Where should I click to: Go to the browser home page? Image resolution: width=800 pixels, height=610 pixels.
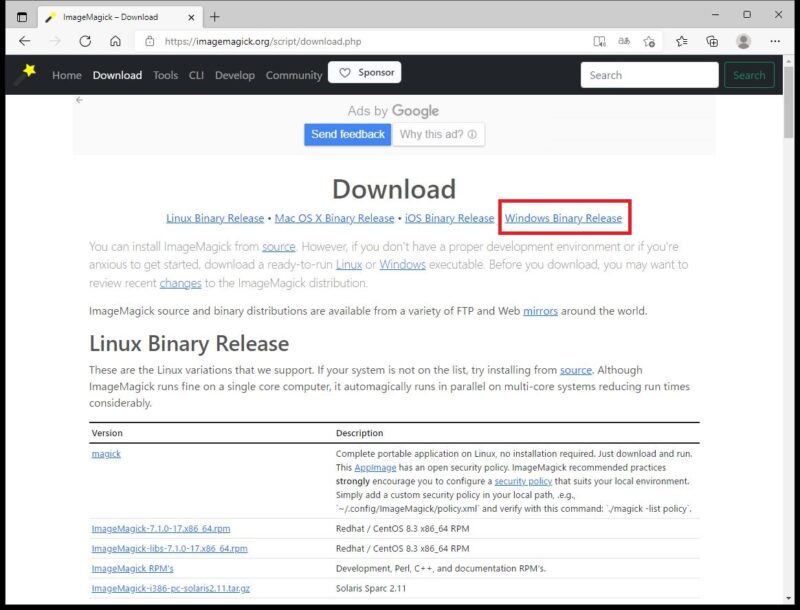pos(115,41)
